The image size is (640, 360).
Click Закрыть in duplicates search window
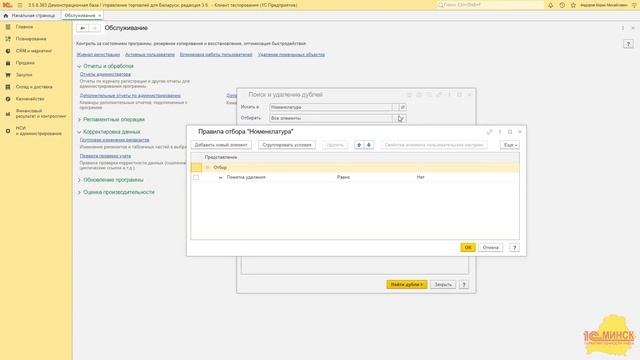[443, 285]
